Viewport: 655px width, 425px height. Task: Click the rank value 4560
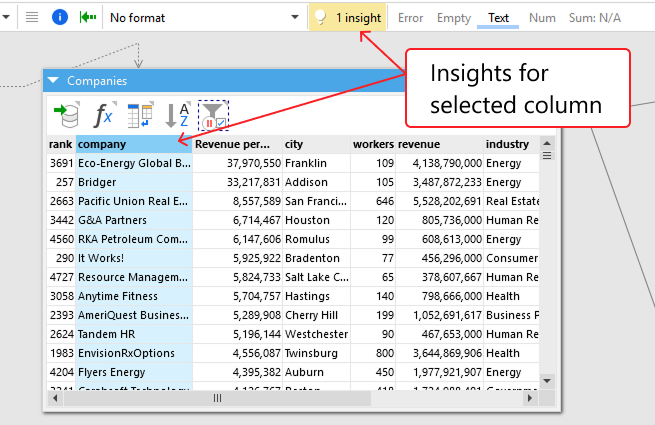61,239
